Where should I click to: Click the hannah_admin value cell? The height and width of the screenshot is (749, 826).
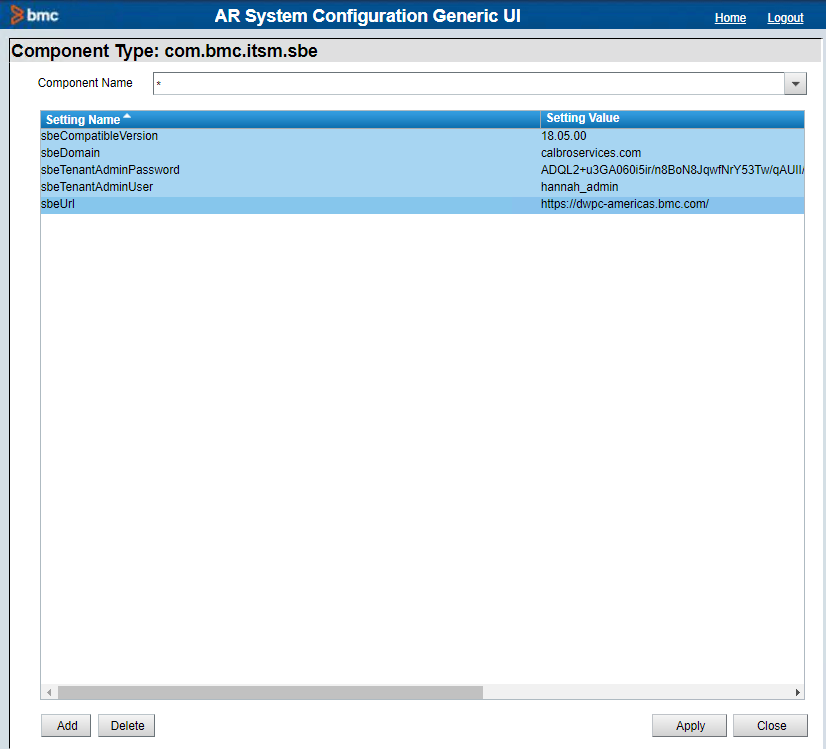(580, 187)
